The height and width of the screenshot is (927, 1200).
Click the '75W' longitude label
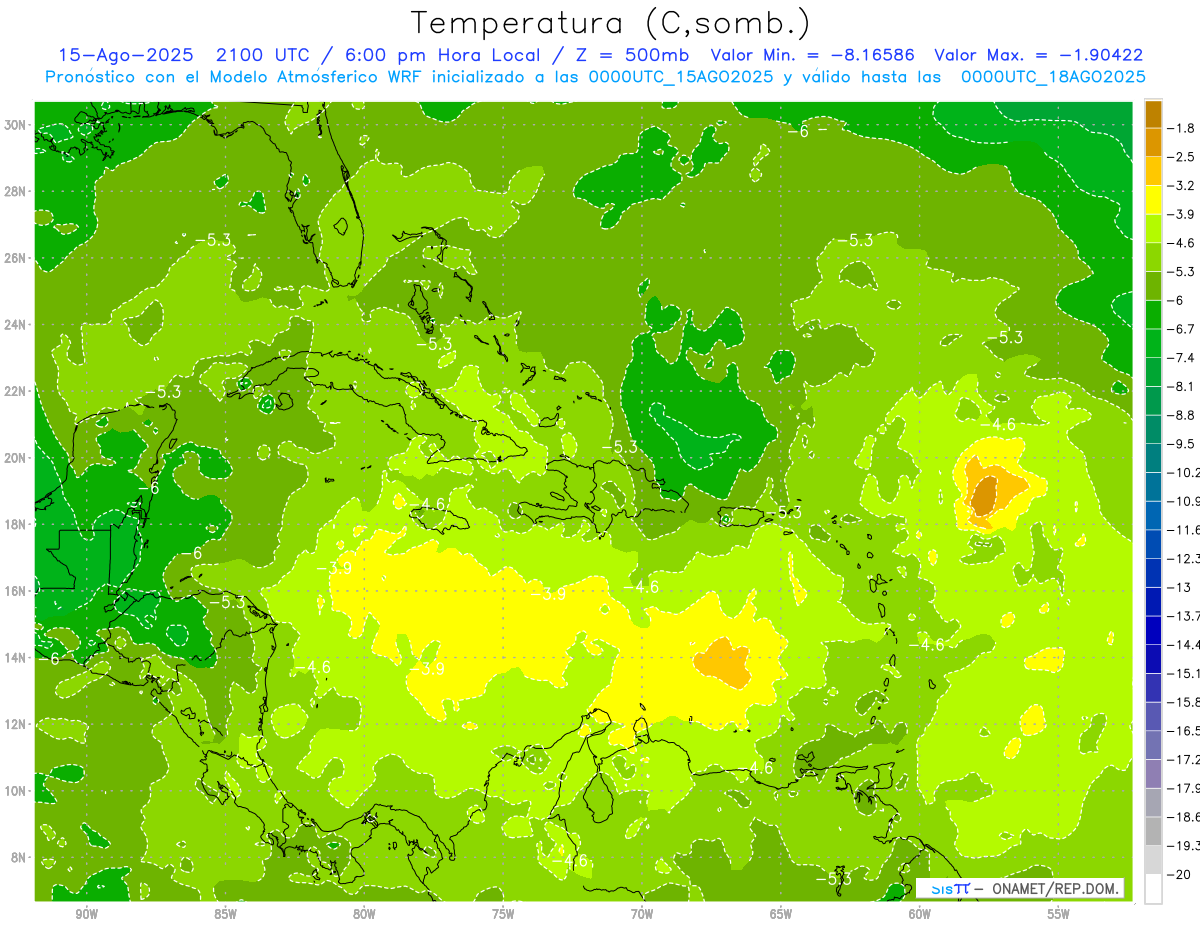pos(503,914)
